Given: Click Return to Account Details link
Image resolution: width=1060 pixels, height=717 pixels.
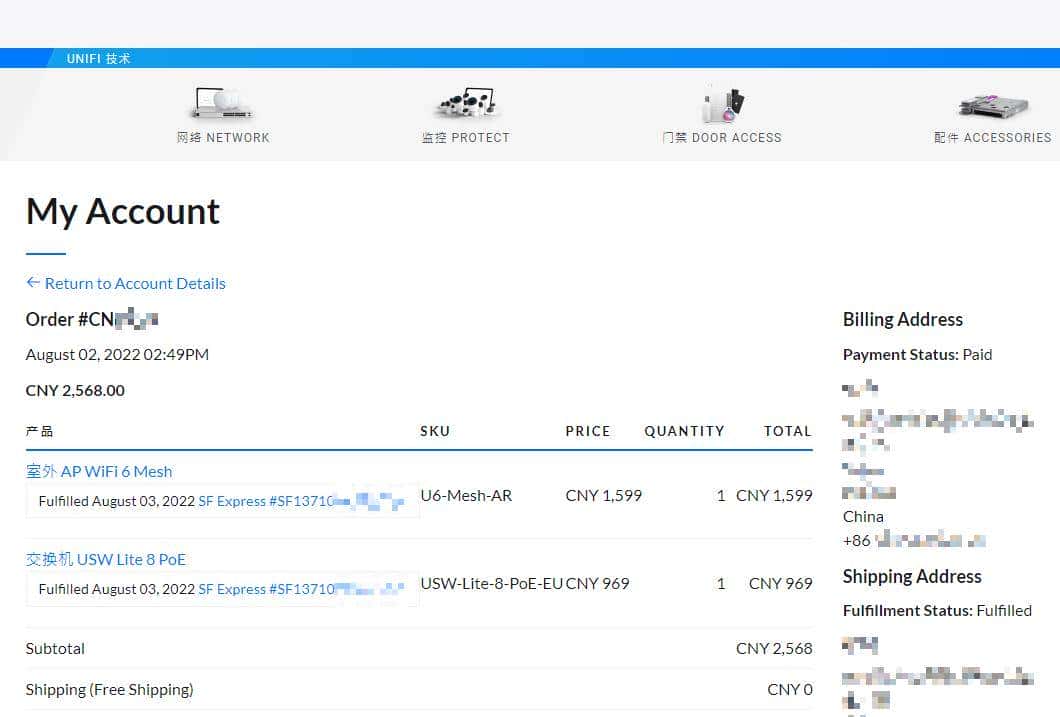Looking at the screenshot, I should [x=135, y=283].
